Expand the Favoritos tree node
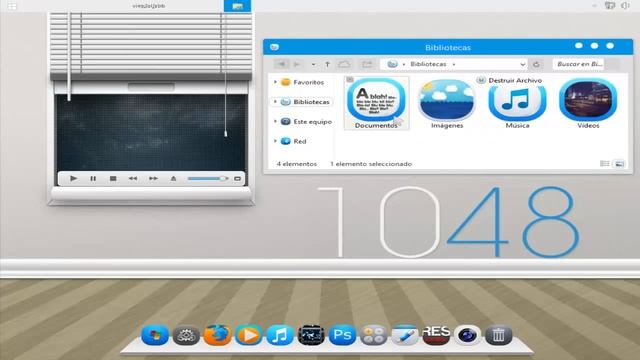 coord(275,82)
